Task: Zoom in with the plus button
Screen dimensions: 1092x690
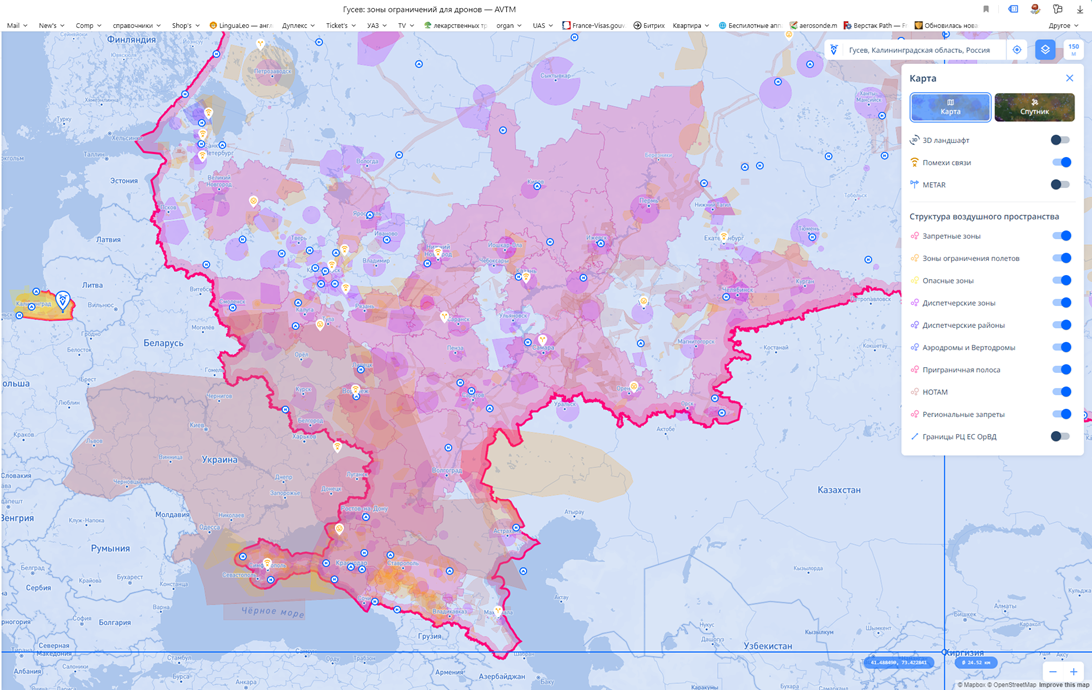Action: coord(1073,672)
